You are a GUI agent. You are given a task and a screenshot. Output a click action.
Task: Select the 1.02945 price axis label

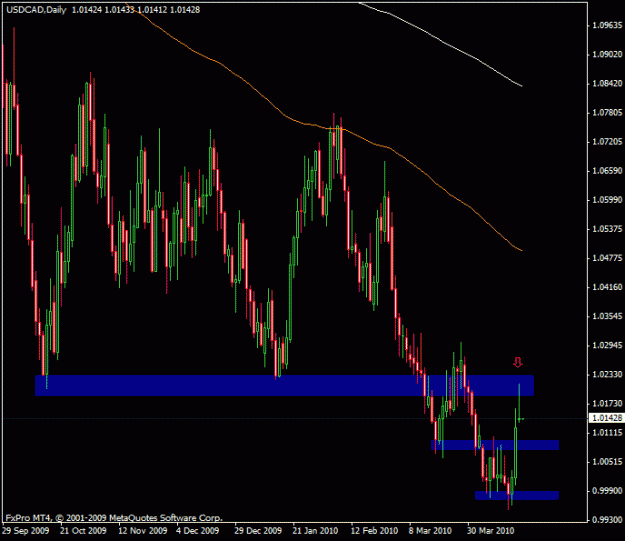click(x=607, y=345)
